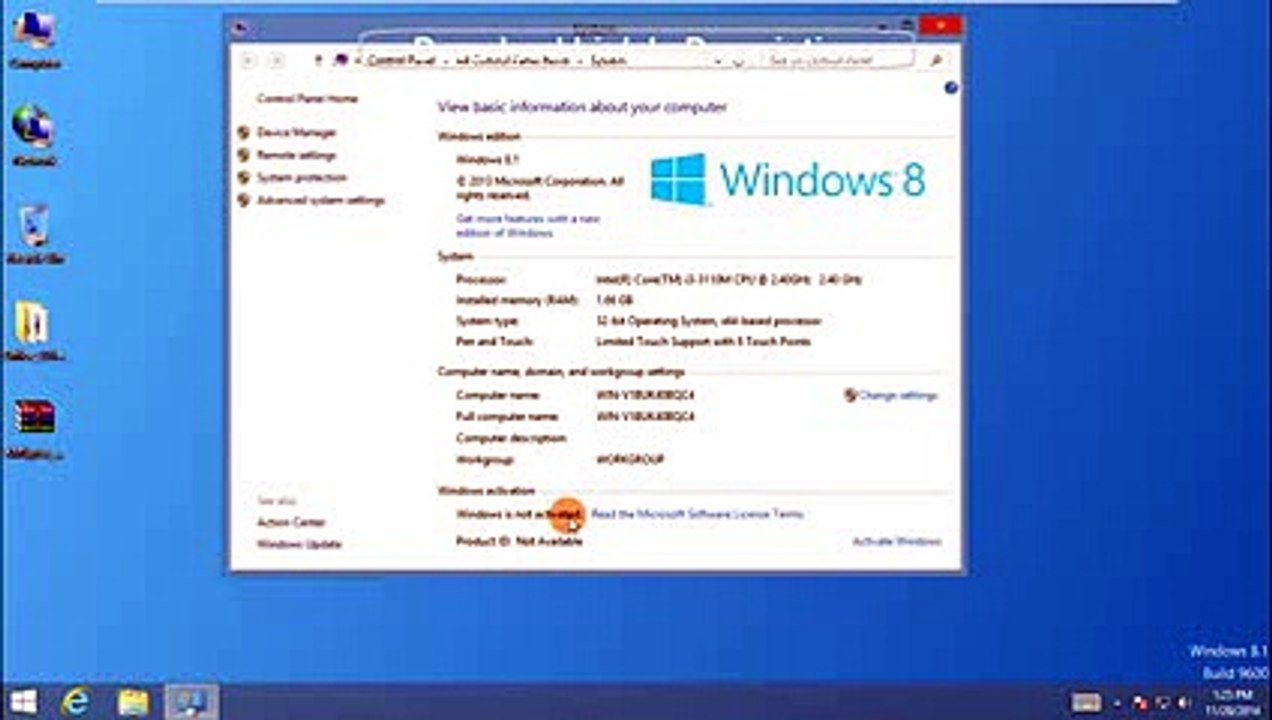Click the Up one level arrow
The width and height of the screenshot is (1272, 720).
318,61
